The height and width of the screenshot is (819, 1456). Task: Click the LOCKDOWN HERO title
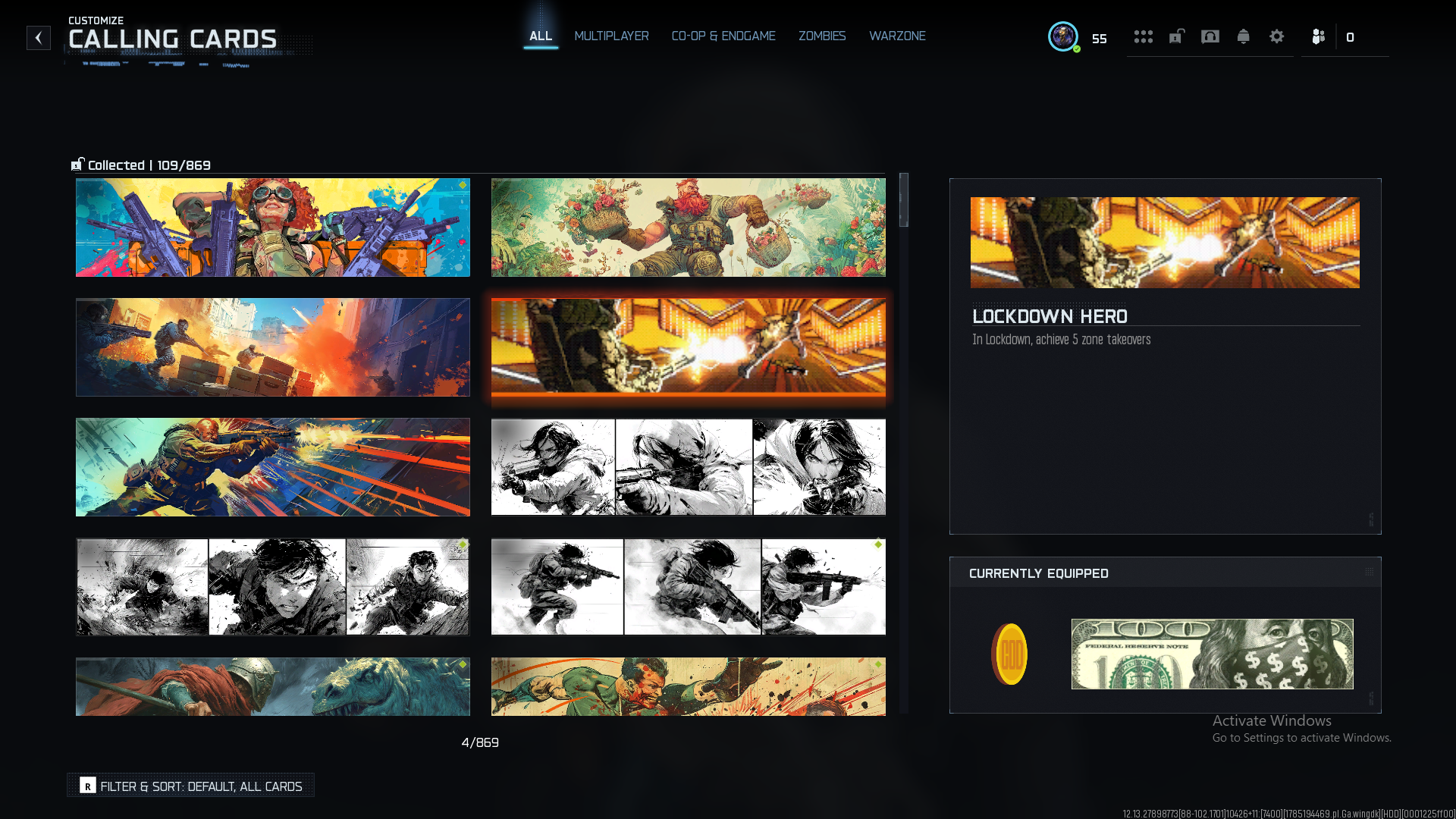click(1050, 316)
